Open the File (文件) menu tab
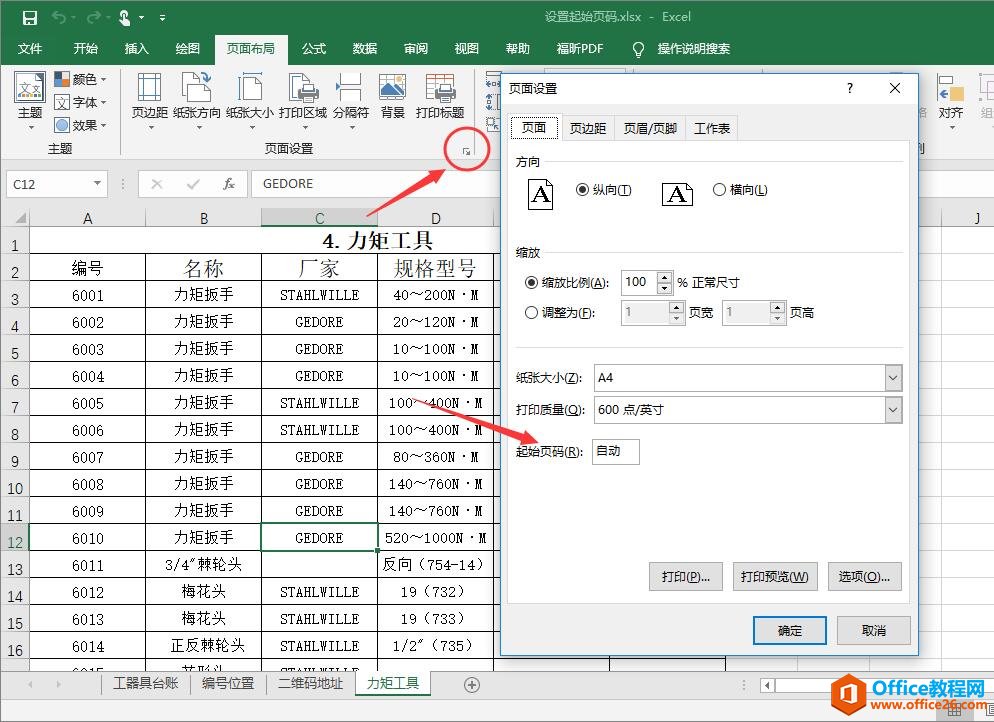This screenshot has width=994, height=722. point(30,49)
